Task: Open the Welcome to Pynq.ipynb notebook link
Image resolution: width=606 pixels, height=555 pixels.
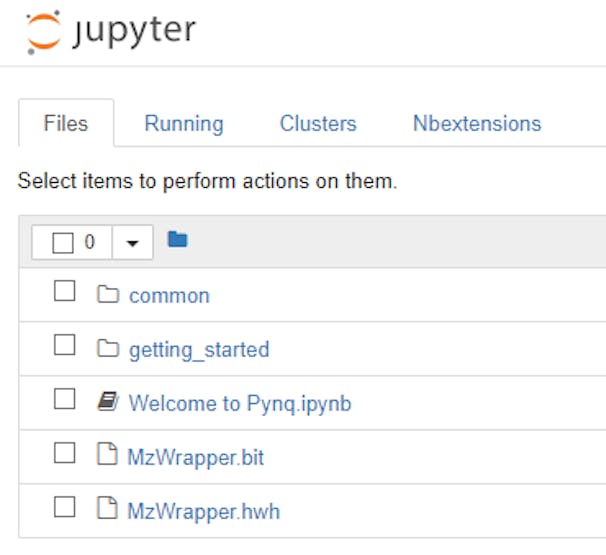Action: coord(240,404)
